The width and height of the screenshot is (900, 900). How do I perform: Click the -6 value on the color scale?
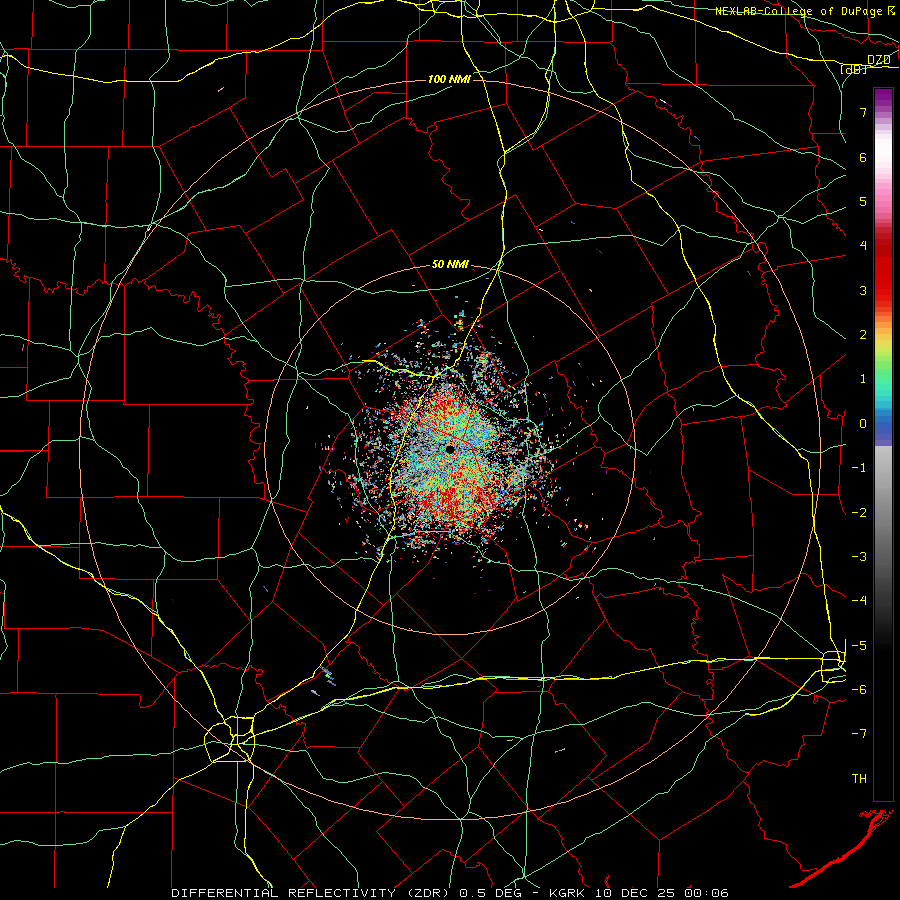coord(859,690)
